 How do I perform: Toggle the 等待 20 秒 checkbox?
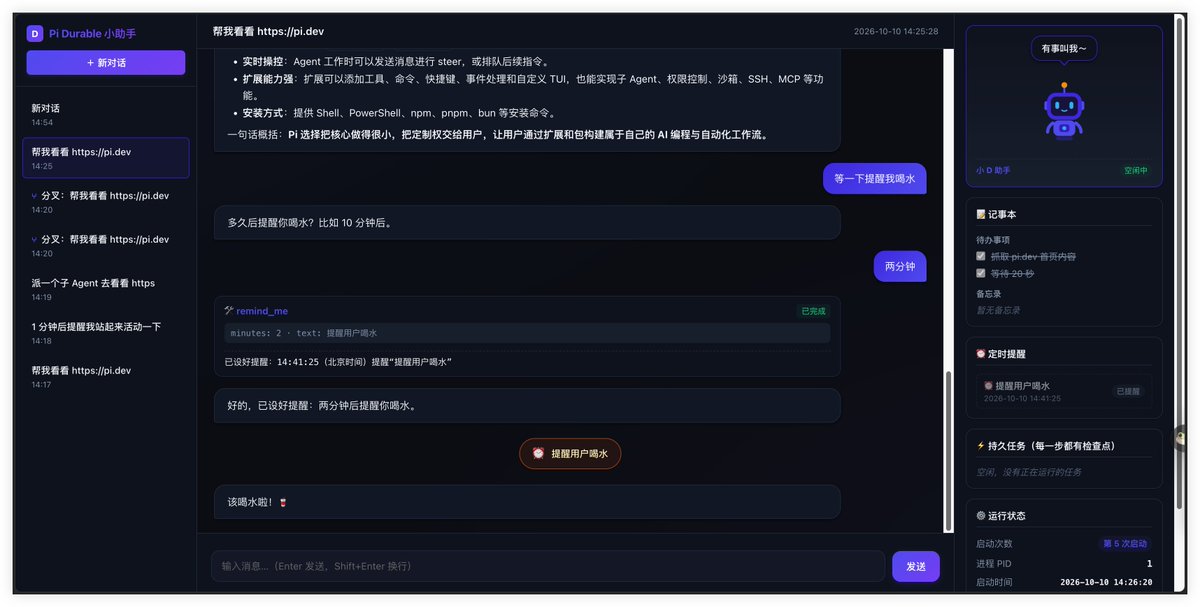click(x=981, y=273)
